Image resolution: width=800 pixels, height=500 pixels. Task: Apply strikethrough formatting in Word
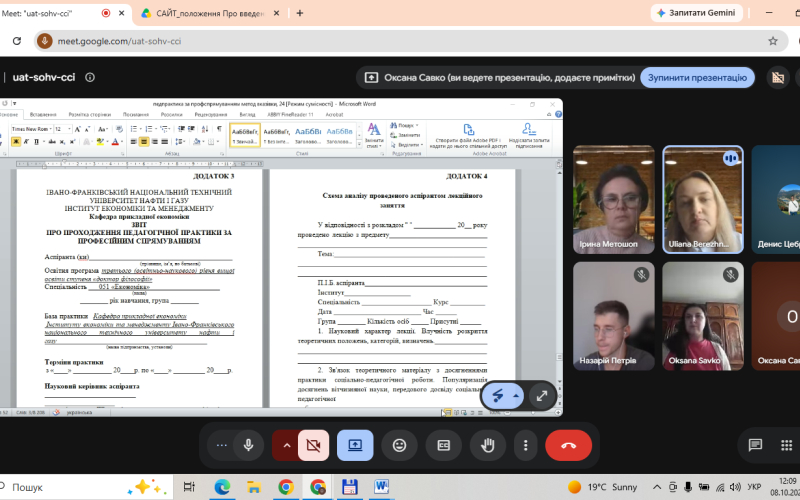(52, 141)
